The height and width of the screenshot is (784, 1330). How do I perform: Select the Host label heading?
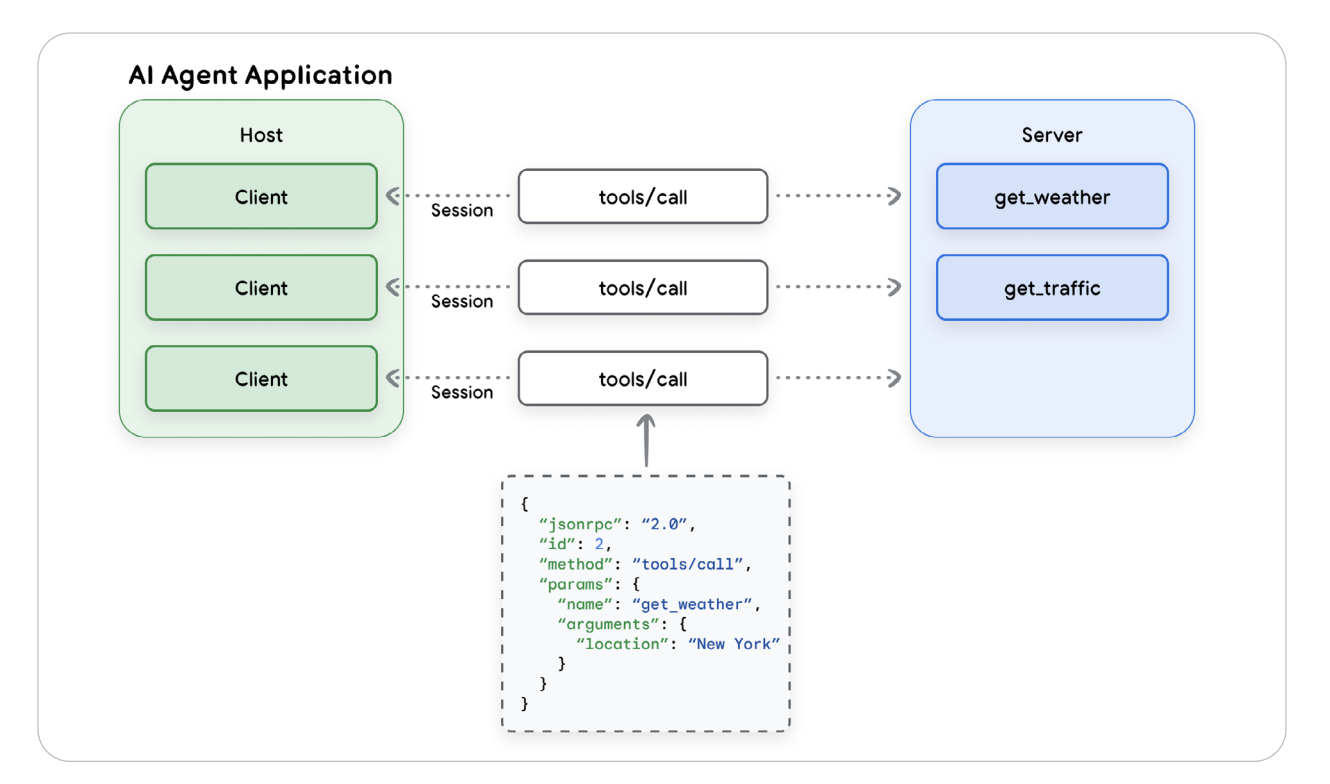click(261, 135)
